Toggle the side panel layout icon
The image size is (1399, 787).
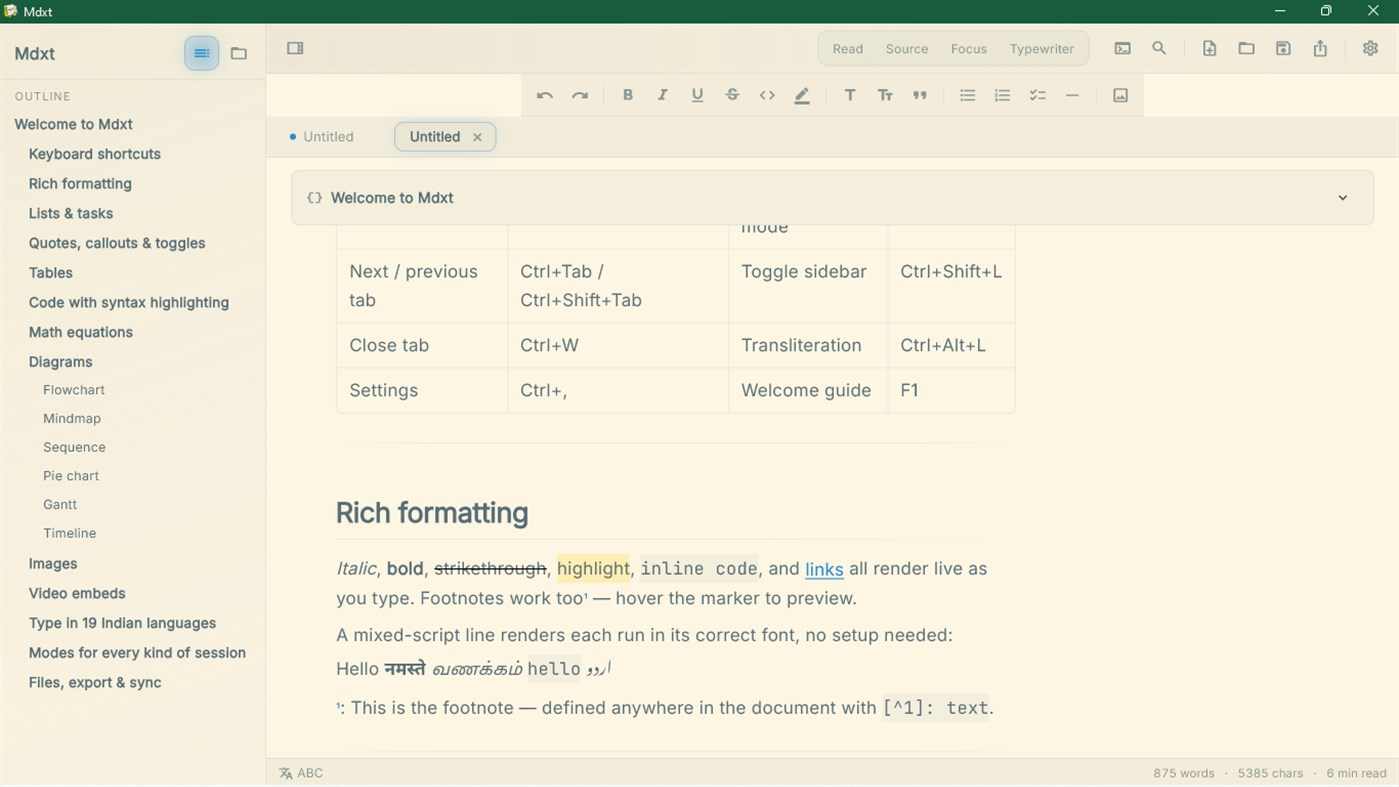295,48
